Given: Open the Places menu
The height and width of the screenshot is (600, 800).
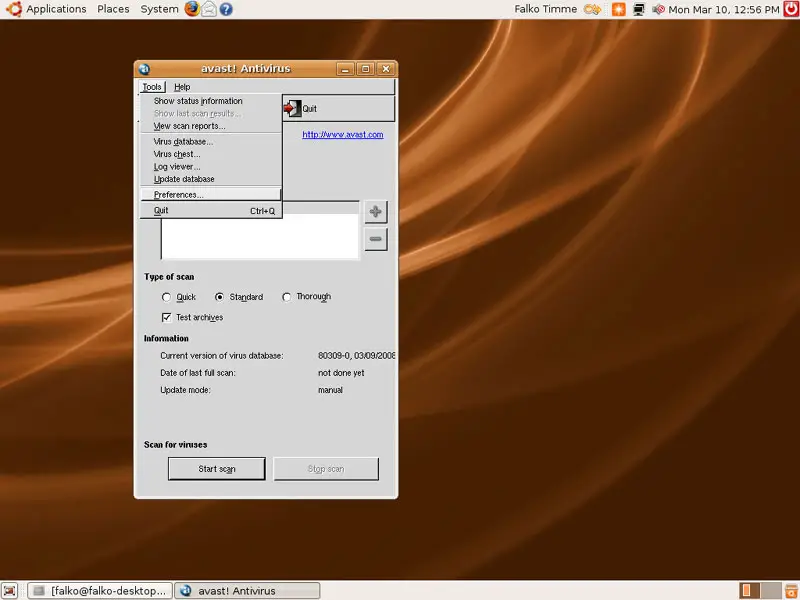Looking at the screenshot, I should pos(113,9).
